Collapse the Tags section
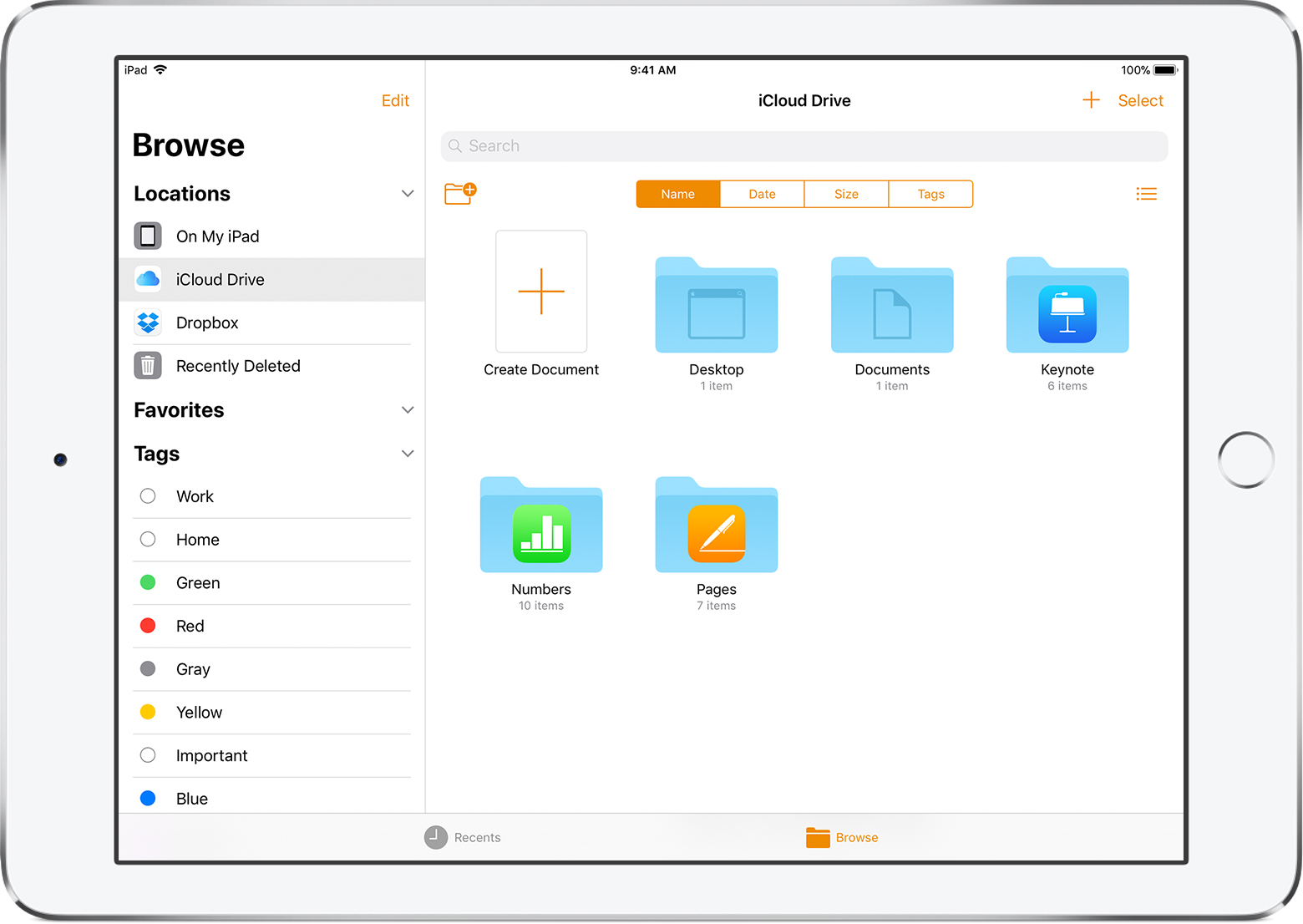The image size is (1303, 924). pos(408,454)
